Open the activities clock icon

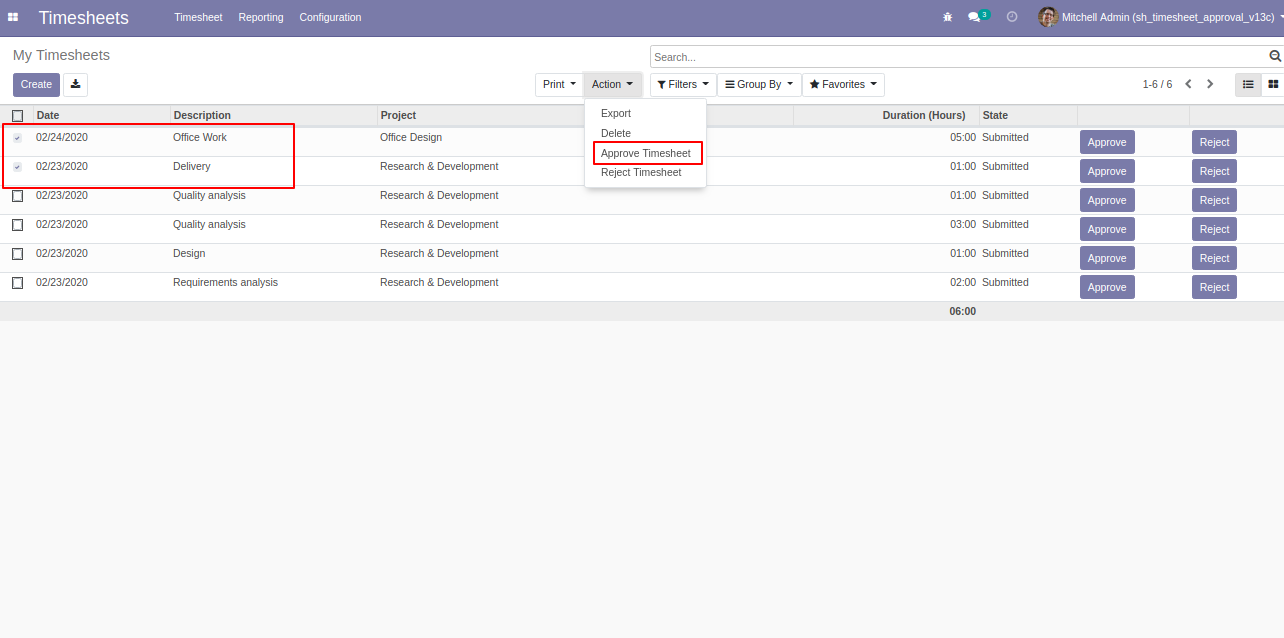pyautogui.click(x=1012, y=17)
